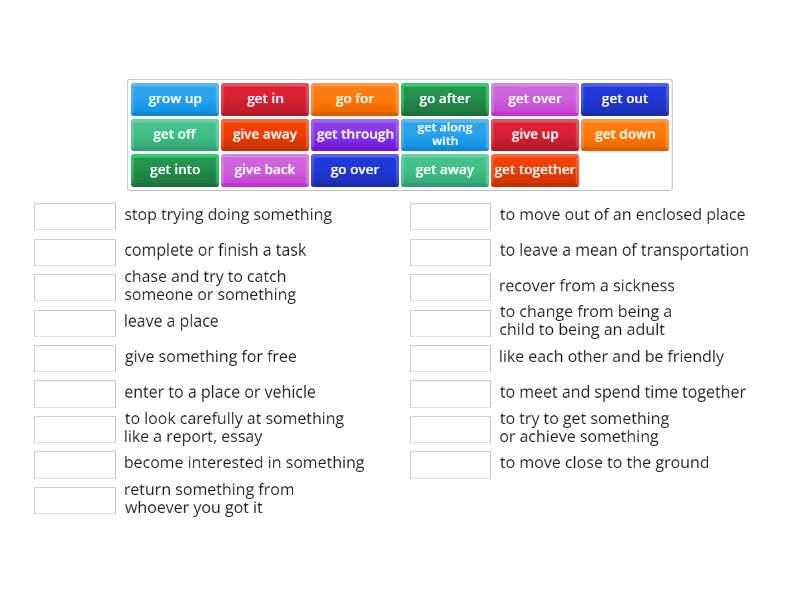Screen dimensions: 800x600
Task: Click the answer box beside 'leave a place'
Action: (x=74, y=322)
